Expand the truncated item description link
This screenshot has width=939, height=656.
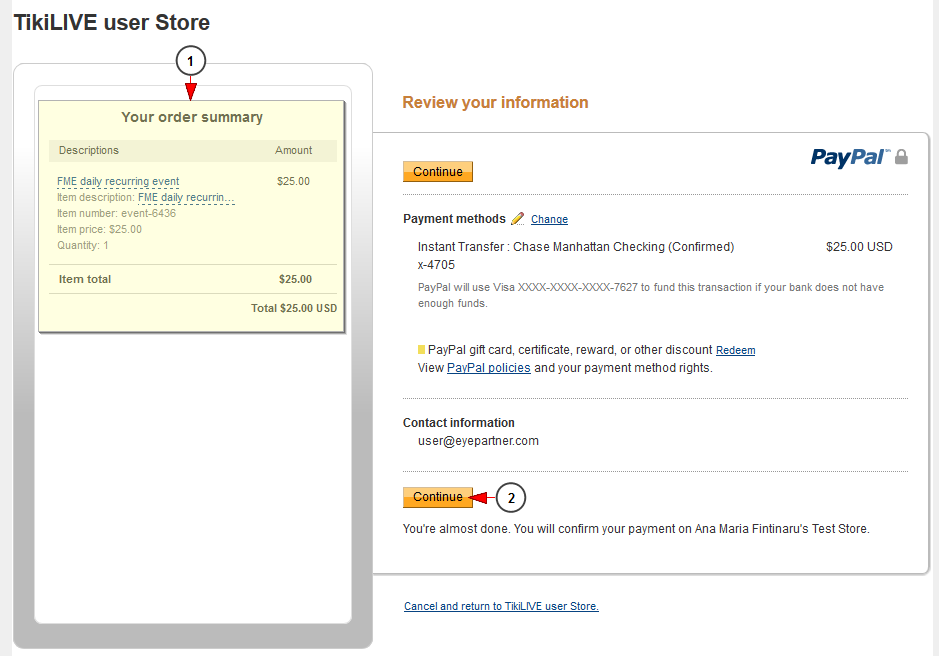point(186,197)
